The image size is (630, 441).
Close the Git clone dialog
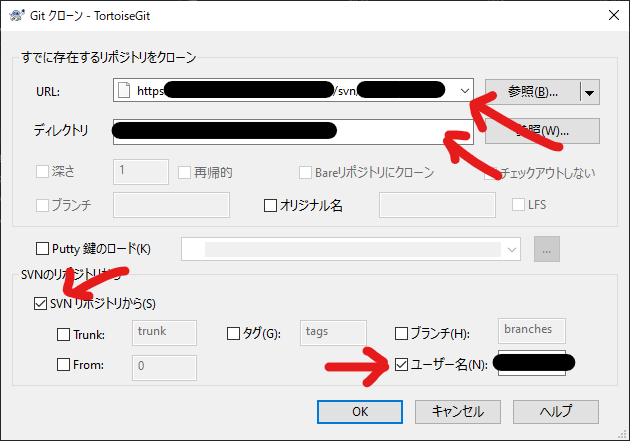(x=614, y=15)
